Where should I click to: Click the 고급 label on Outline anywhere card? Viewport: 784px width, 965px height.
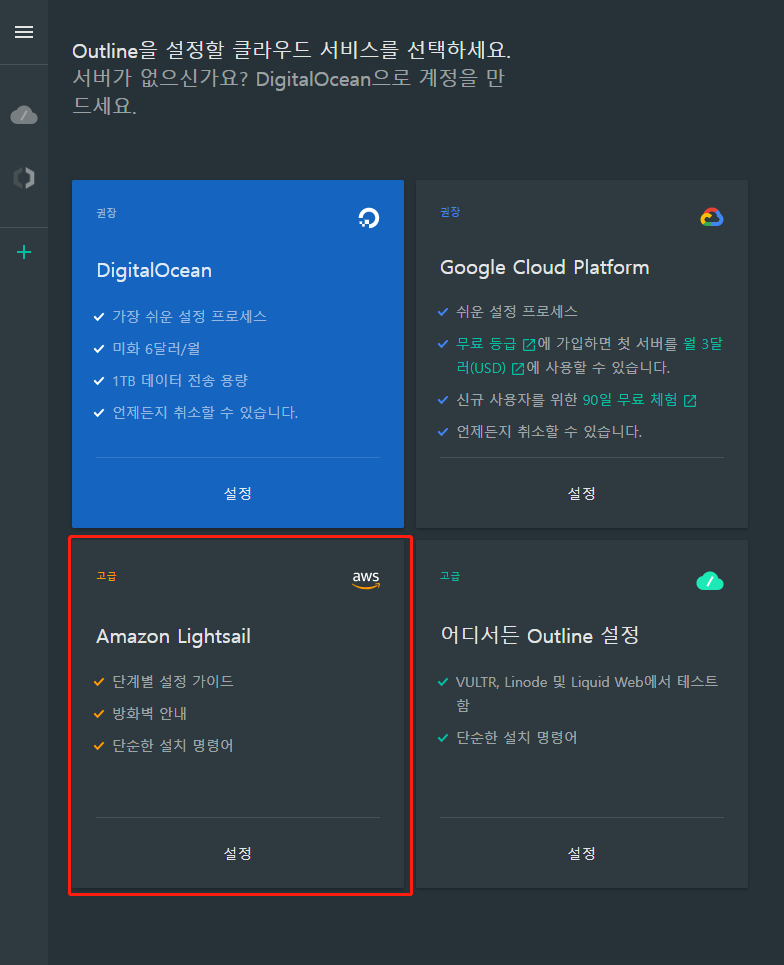pos(450,576)
